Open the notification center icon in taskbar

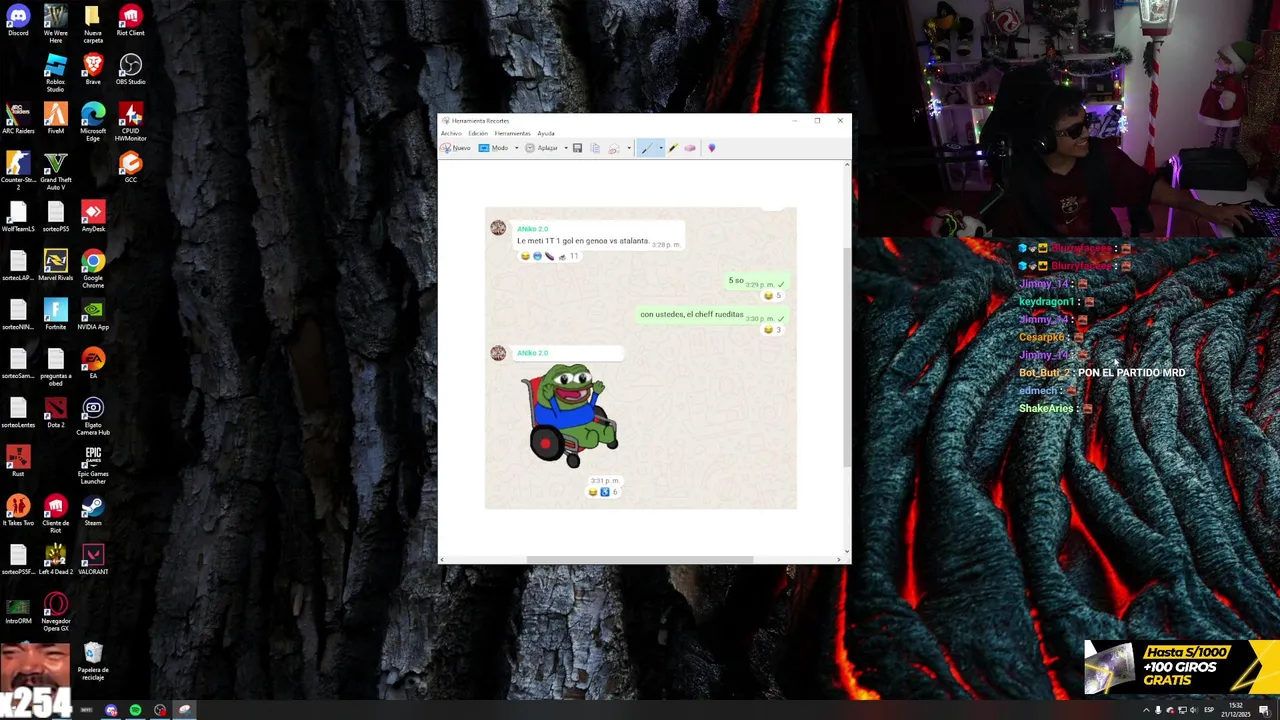(1265, 710)
